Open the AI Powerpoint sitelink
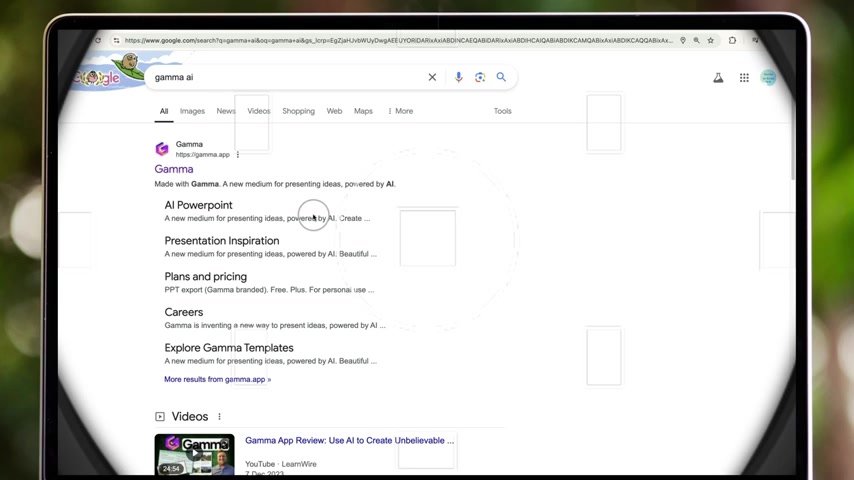 pyautogui.click(x=198, y=205)
